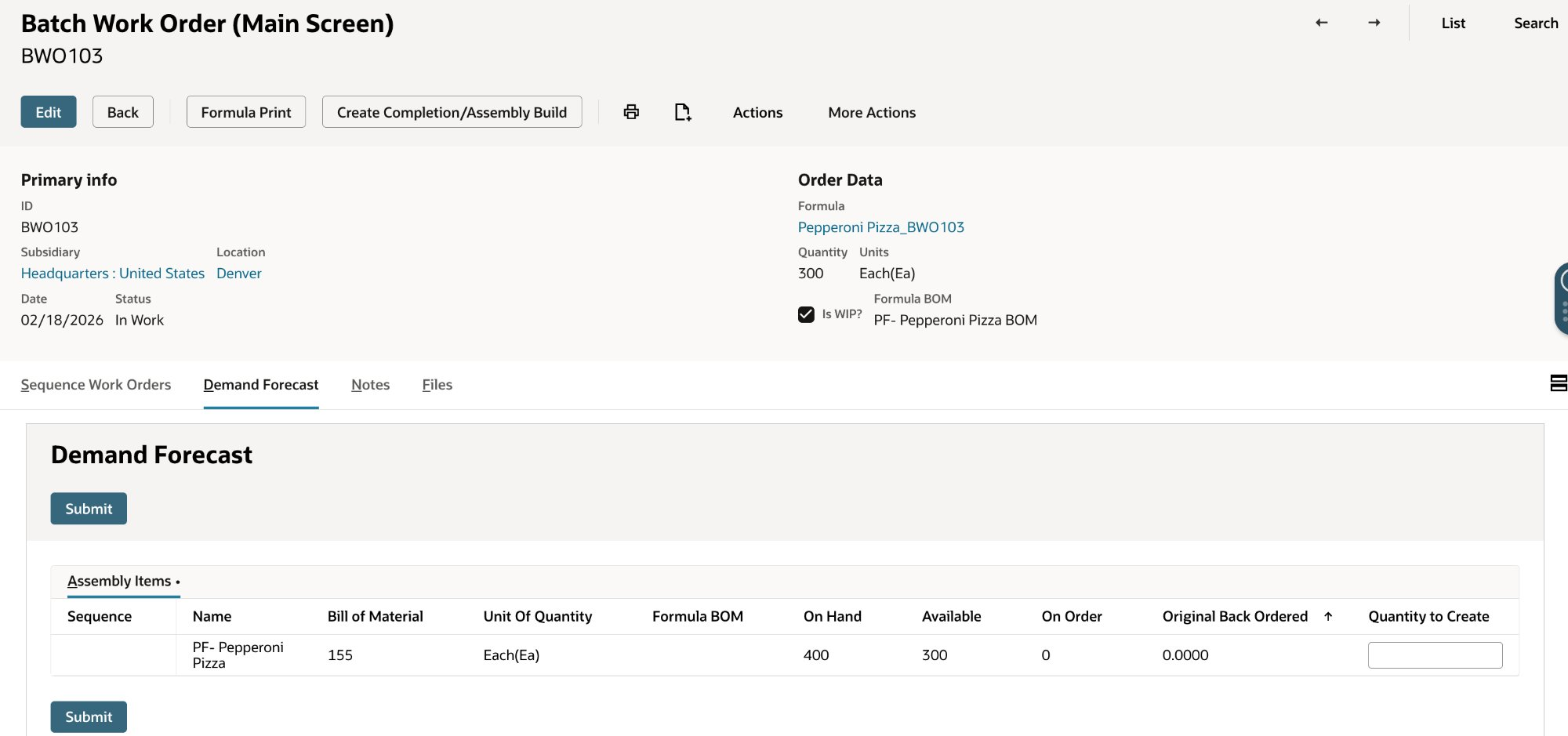This screenshot has height=736, width=1568.
Task: Focus the Quantity to Create input field
Action: coord(1435,655)
